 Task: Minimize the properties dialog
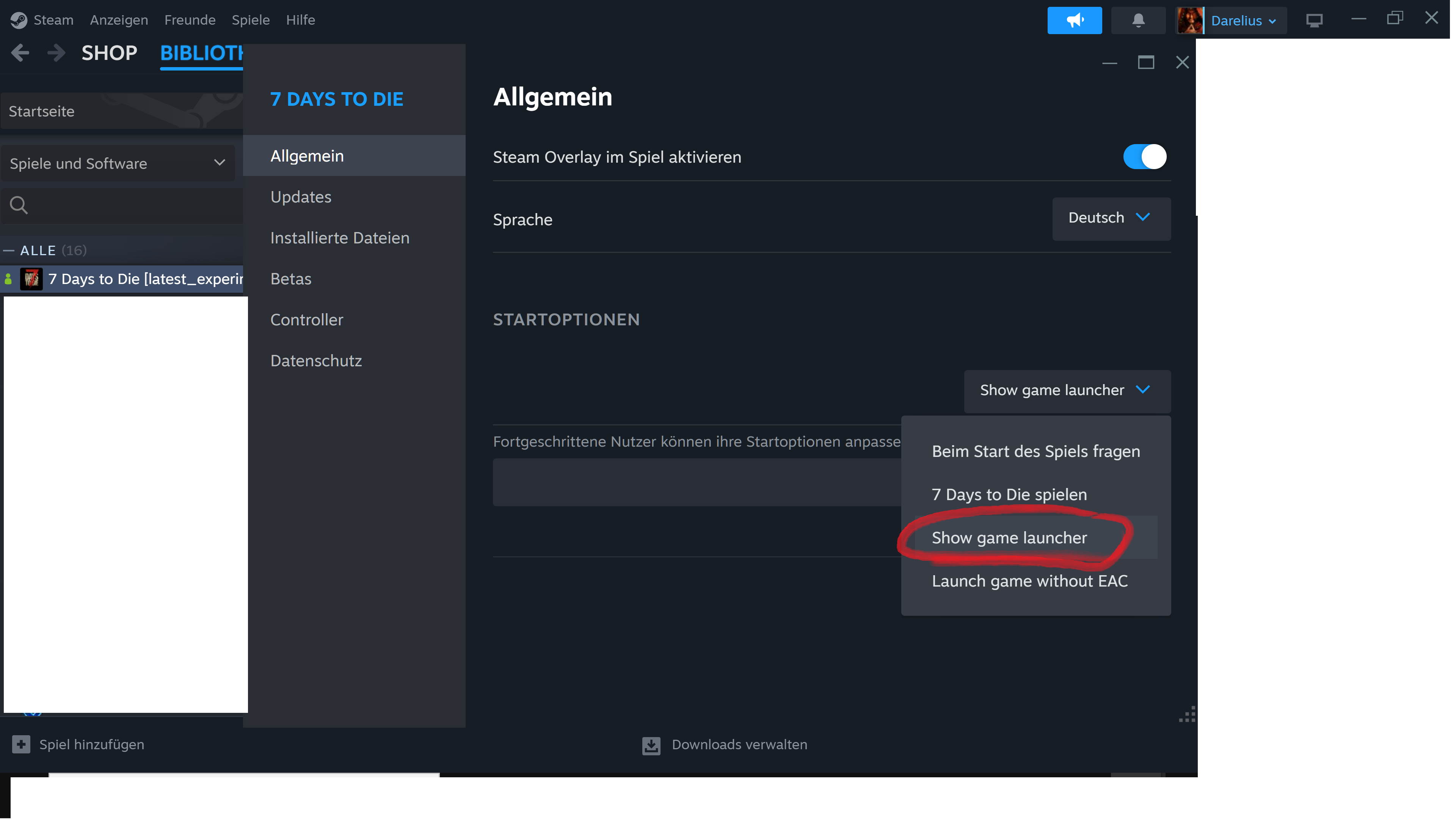click(1109, 63)
